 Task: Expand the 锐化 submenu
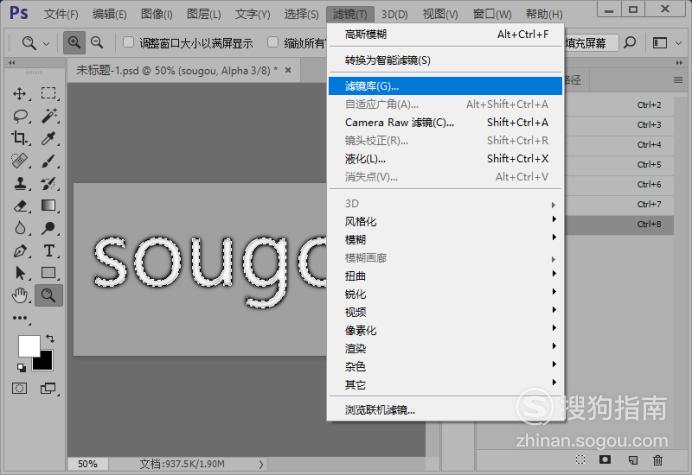point(446,294)
